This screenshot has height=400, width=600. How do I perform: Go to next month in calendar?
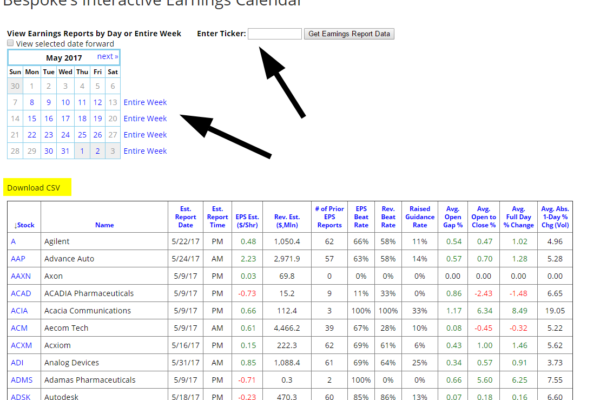pos(107,57)
